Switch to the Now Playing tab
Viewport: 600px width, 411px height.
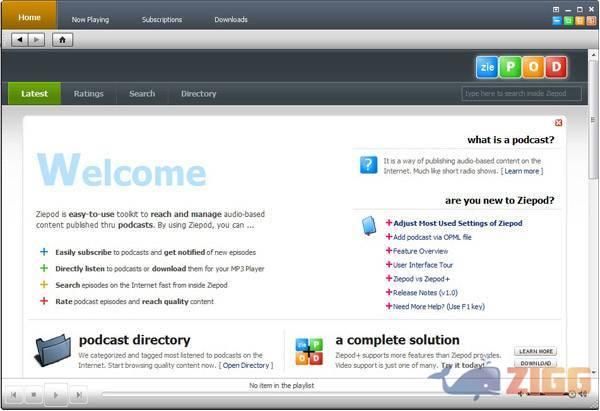91,19
